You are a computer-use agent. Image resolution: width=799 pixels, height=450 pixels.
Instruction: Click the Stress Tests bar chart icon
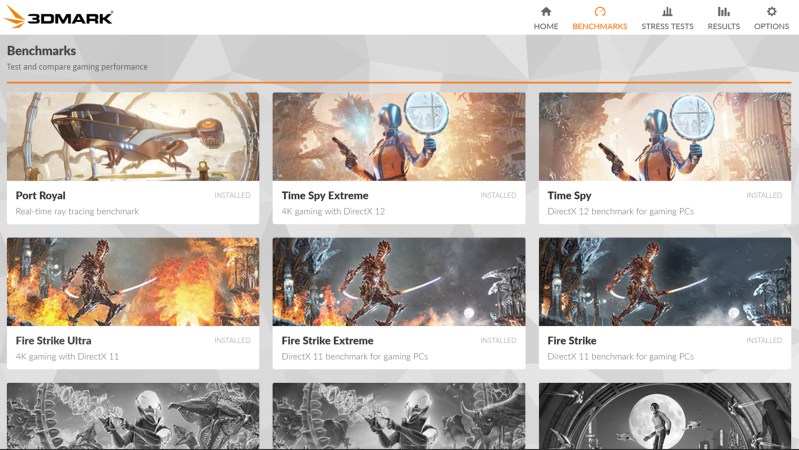pos(667,12)
